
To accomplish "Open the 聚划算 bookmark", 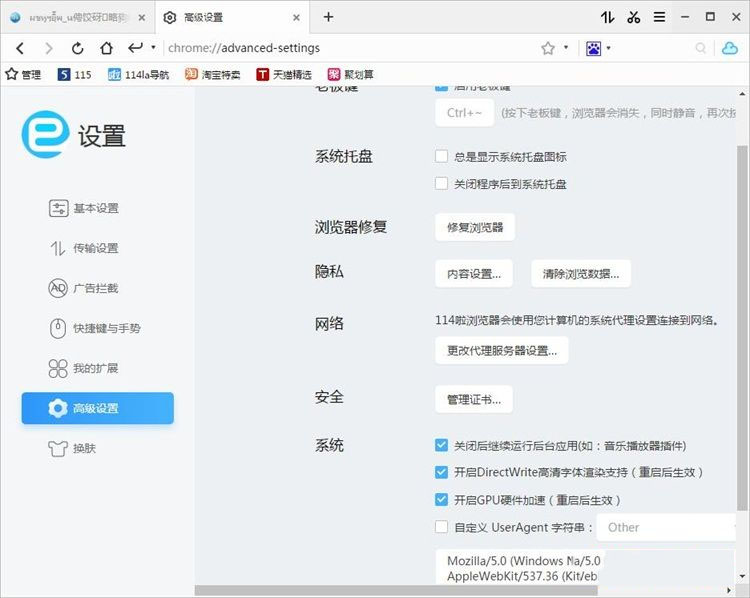I will pyautogui.click(x=350, y=74).
